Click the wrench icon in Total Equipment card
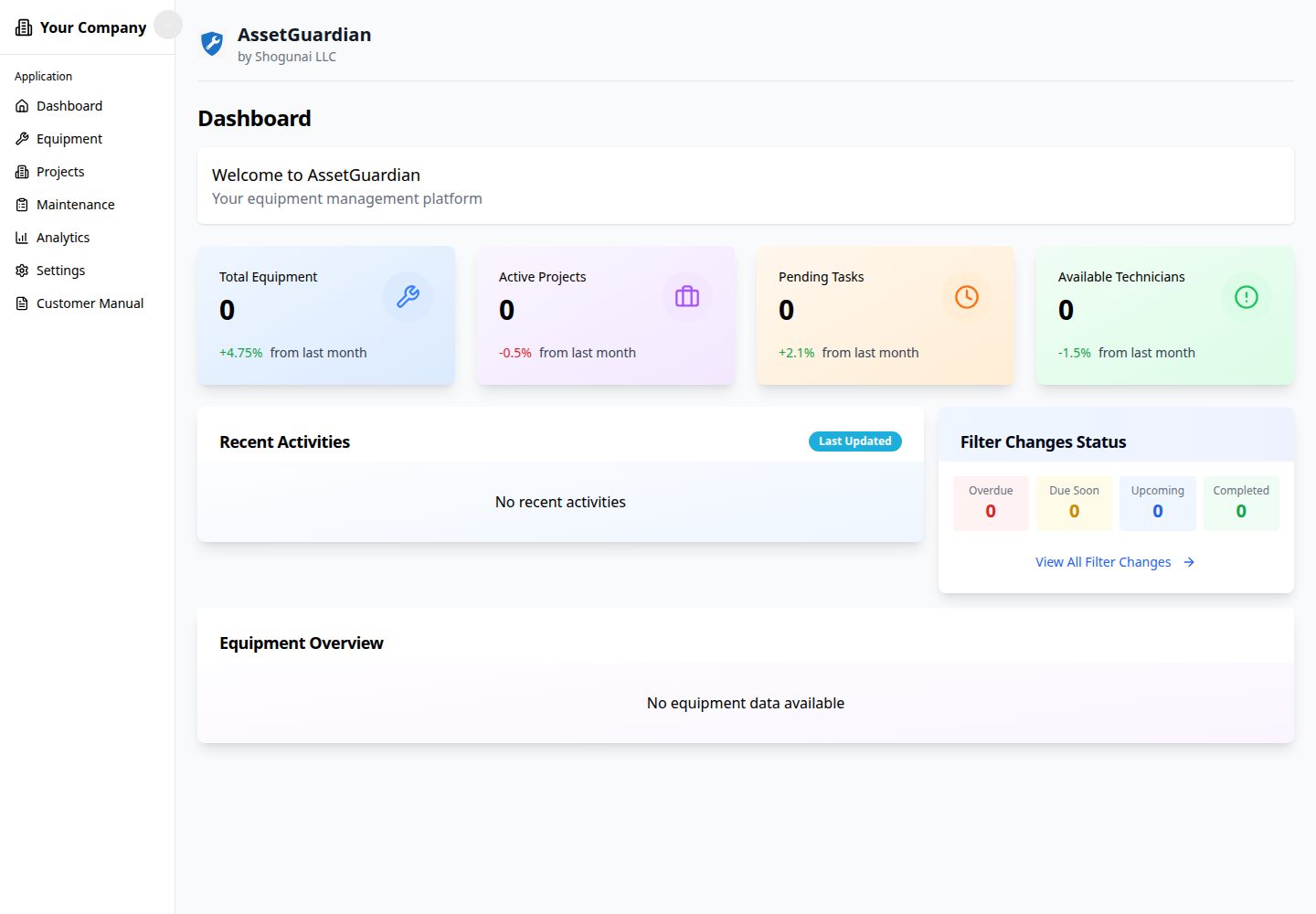Image resolution: width=1316 pixels, height=914 pixels. pos(408,297)
